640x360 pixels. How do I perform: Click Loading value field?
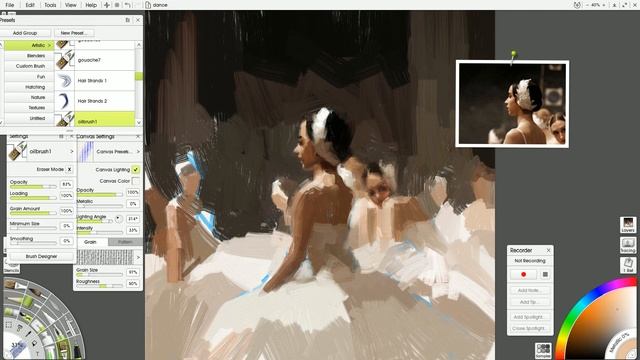pos(67,196)
